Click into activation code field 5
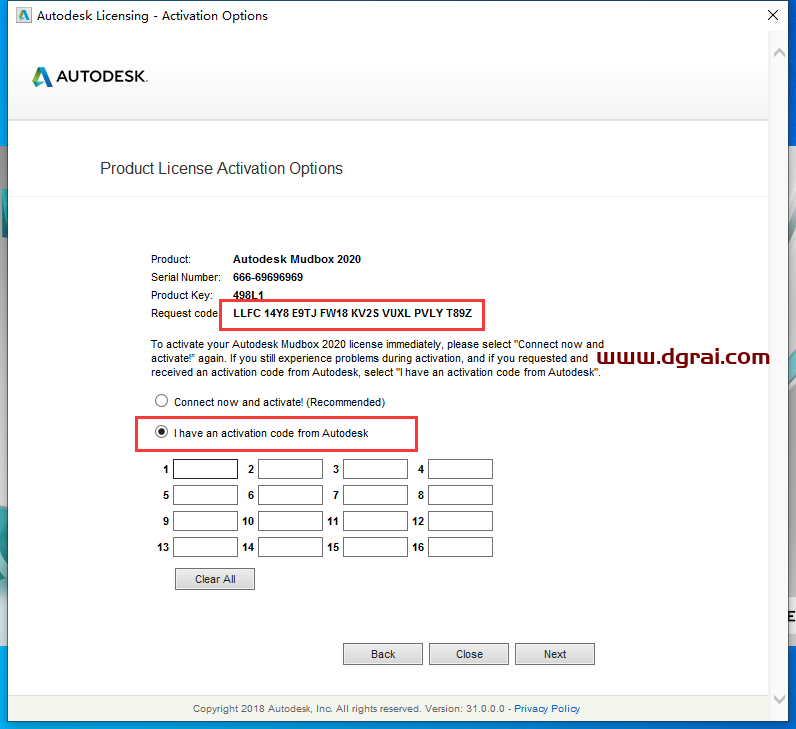Screen dimensions: 796x729 click(x=205, y=495)
